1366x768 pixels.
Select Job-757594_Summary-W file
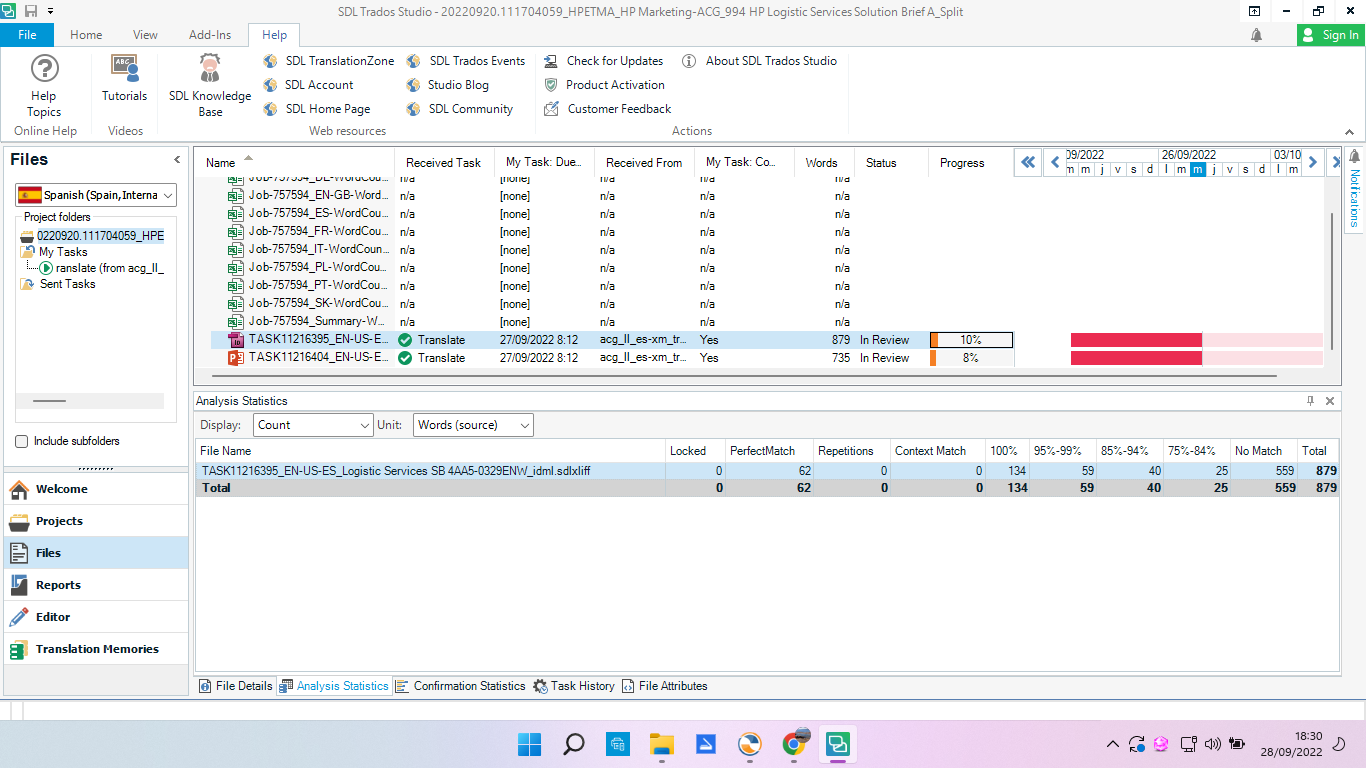click(317, 322)
